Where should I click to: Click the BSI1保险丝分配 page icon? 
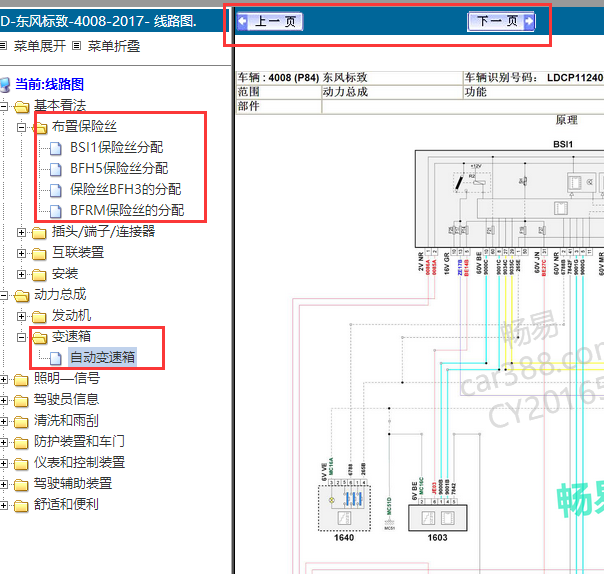56,148
